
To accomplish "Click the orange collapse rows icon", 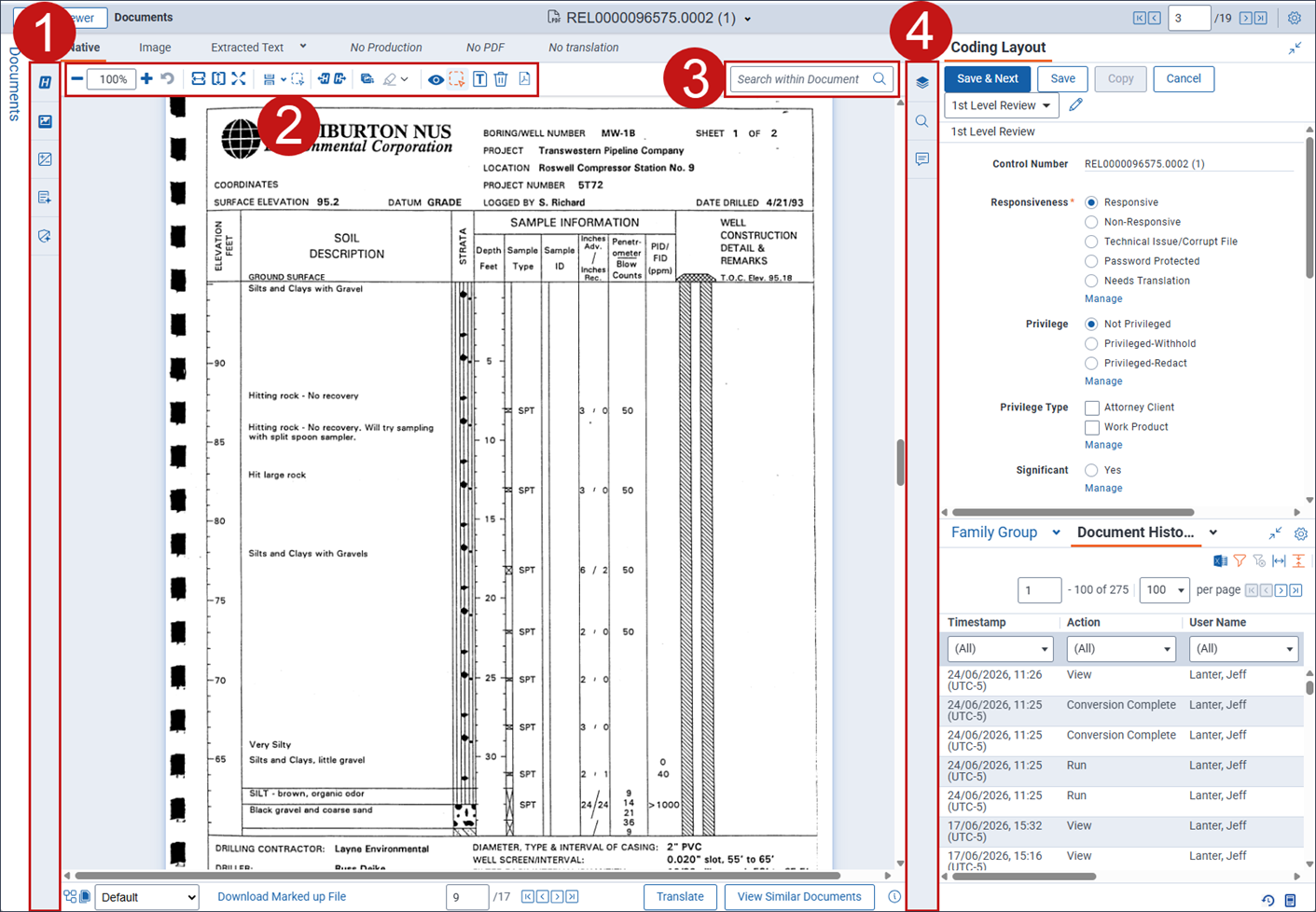I will coord(1298,560).
